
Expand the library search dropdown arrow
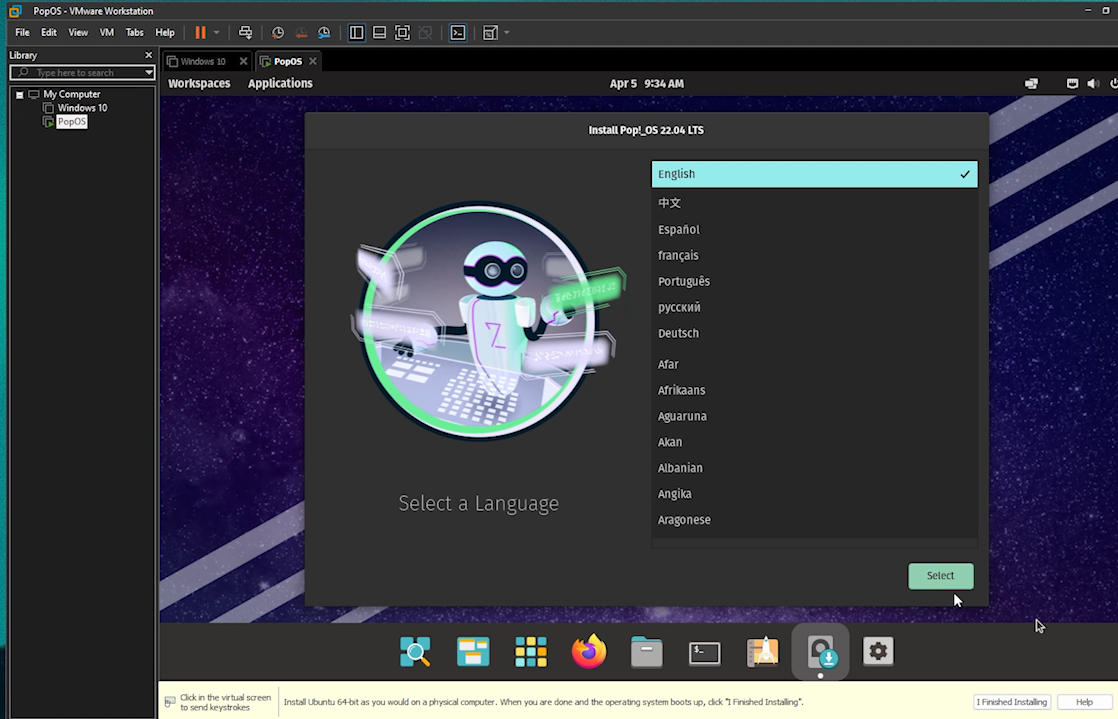point(149,73)
